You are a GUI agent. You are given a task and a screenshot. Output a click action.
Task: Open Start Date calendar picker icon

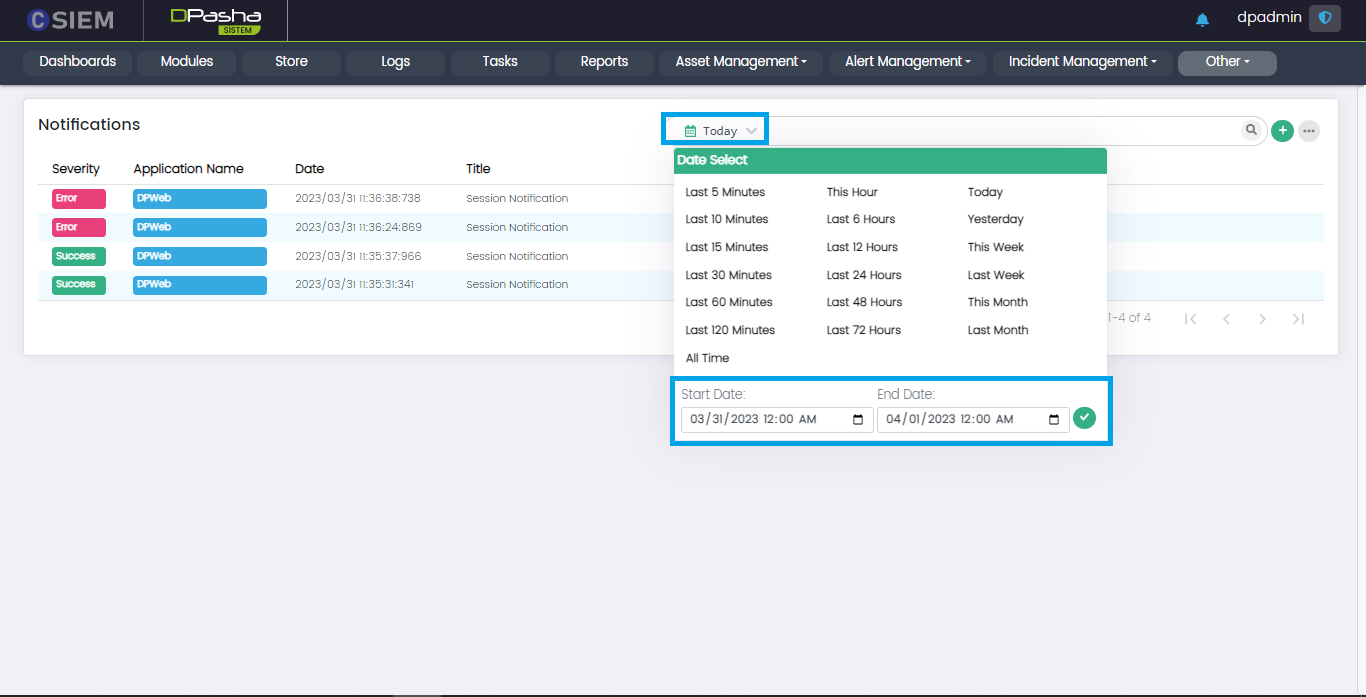tap(858, 420)
